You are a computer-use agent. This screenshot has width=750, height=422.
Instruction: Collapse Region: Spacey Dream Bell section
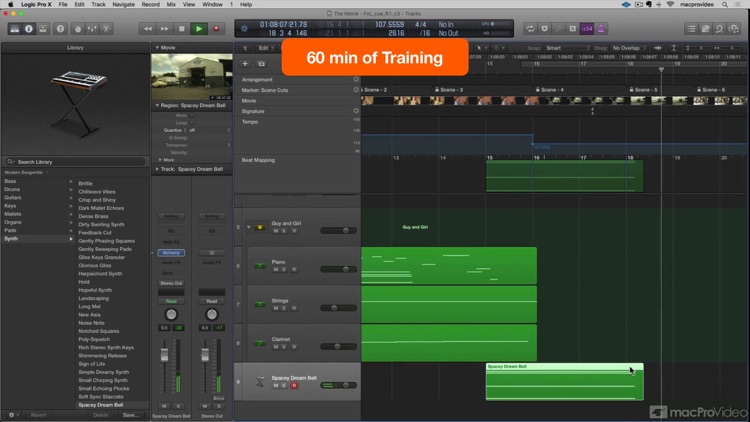coord(157,105)
